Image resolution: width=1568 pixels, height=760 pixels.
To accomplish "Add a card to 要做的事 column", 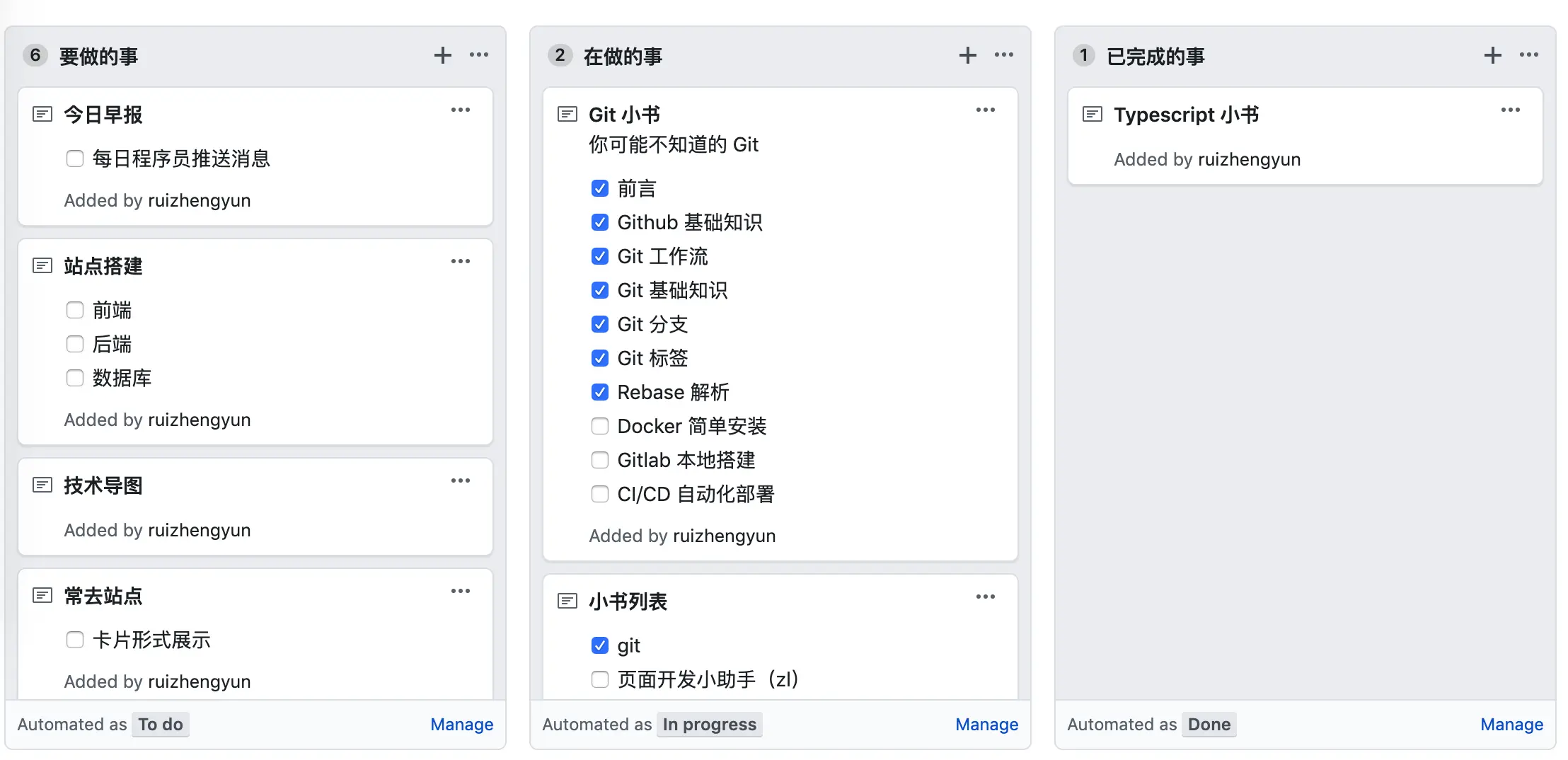I will click(443, 55).
